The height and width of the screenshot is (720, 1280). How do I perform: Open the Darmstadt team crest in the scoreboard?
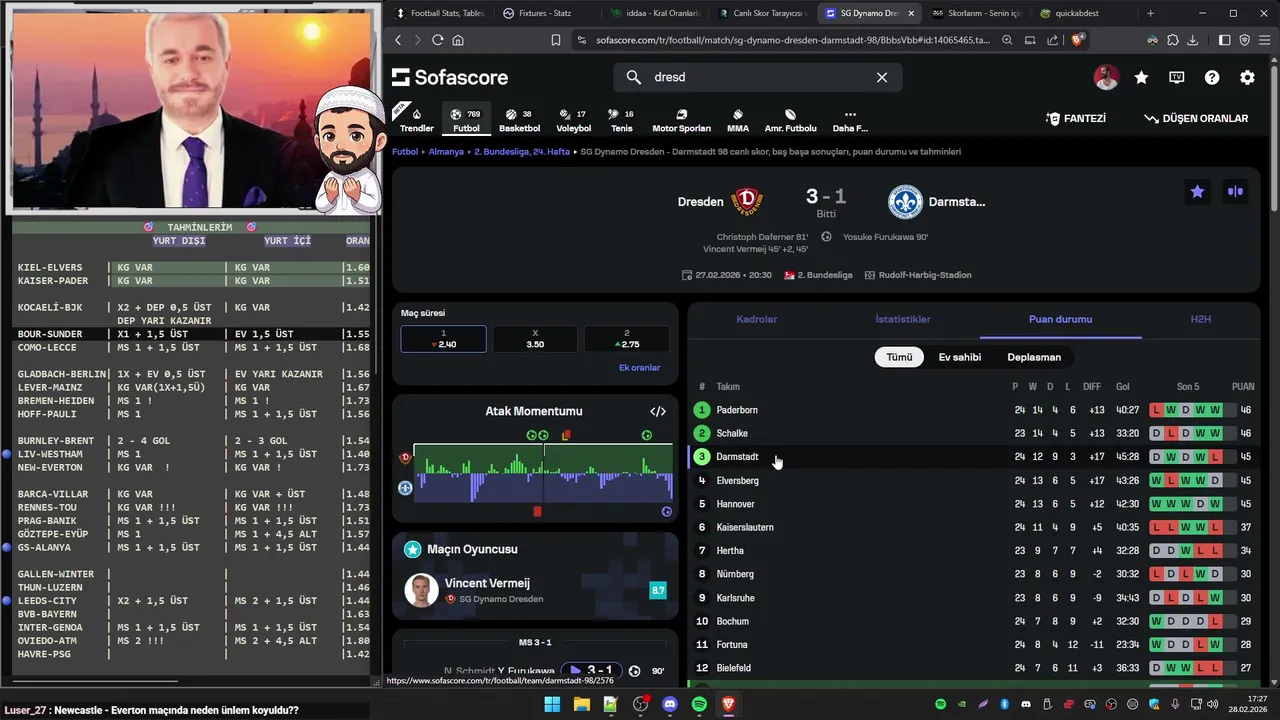[905, 202]
